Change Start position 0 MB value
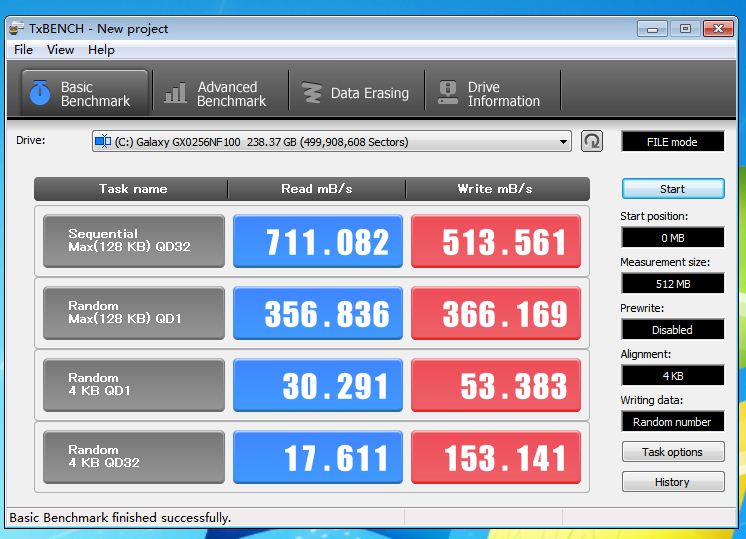The image size is (746, 539). click(673, 237)
